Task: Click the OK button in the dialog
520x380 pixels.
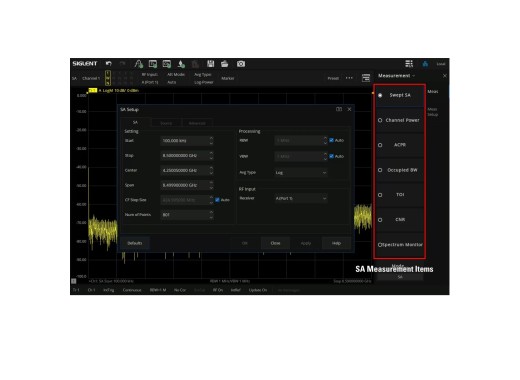Action: click(x=245, y=243)
